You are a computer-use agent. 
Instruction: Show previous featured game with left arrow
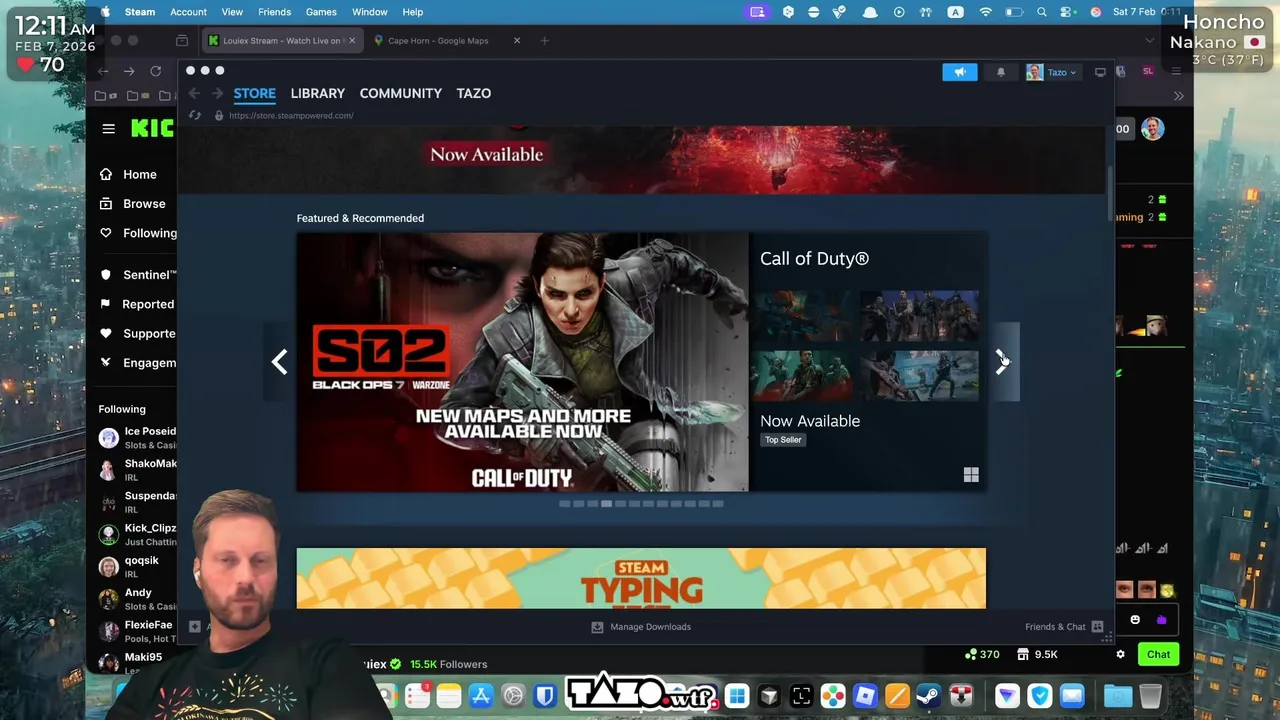pos(279,362)
